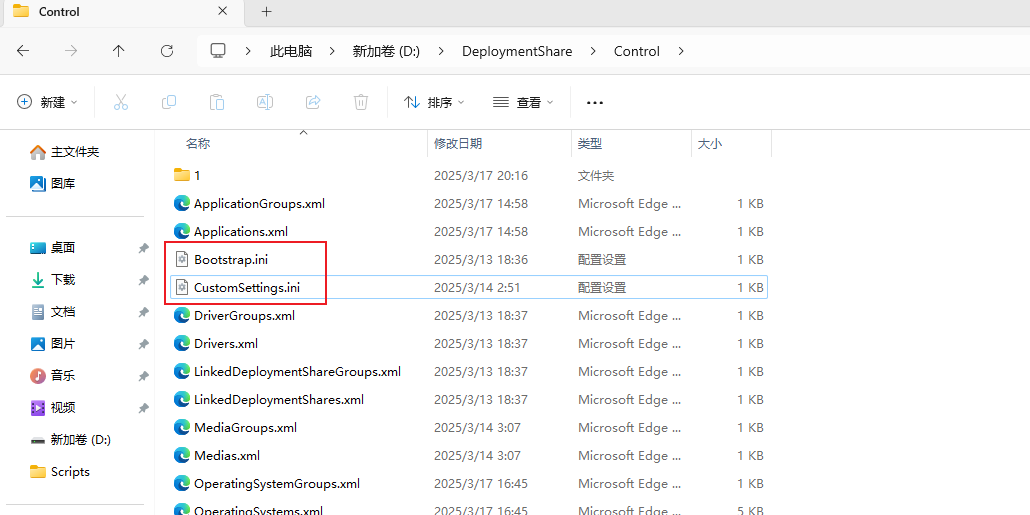1030x515 pixels.
Task: Expand chevron after Control breadcrumb
Action: click(x=681, y=51)
